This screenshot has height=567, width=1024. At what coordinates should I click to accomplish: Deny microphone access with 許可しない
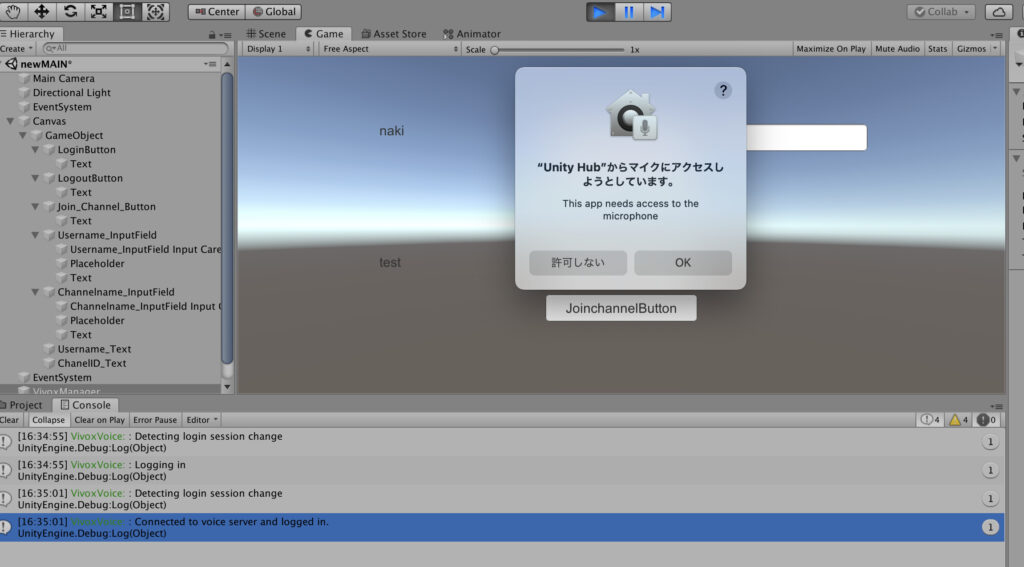(x=578, y=263)
